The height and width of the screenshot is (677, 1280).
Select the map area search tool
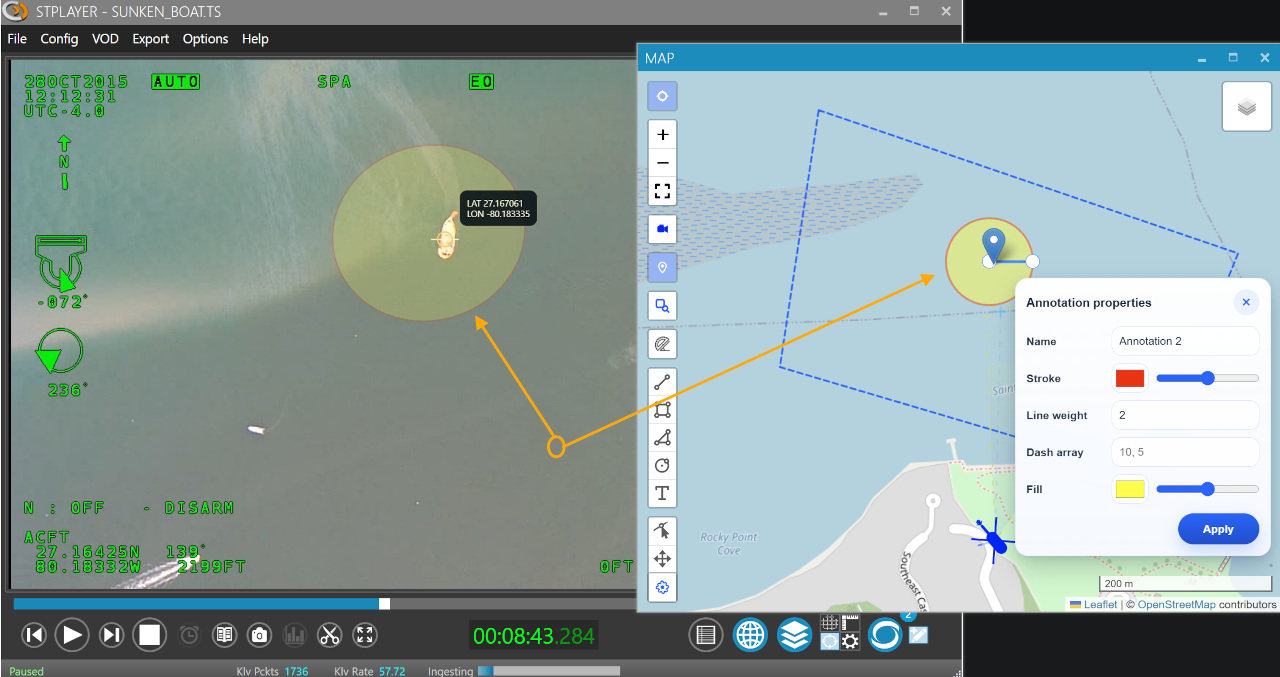coord(662,306)
